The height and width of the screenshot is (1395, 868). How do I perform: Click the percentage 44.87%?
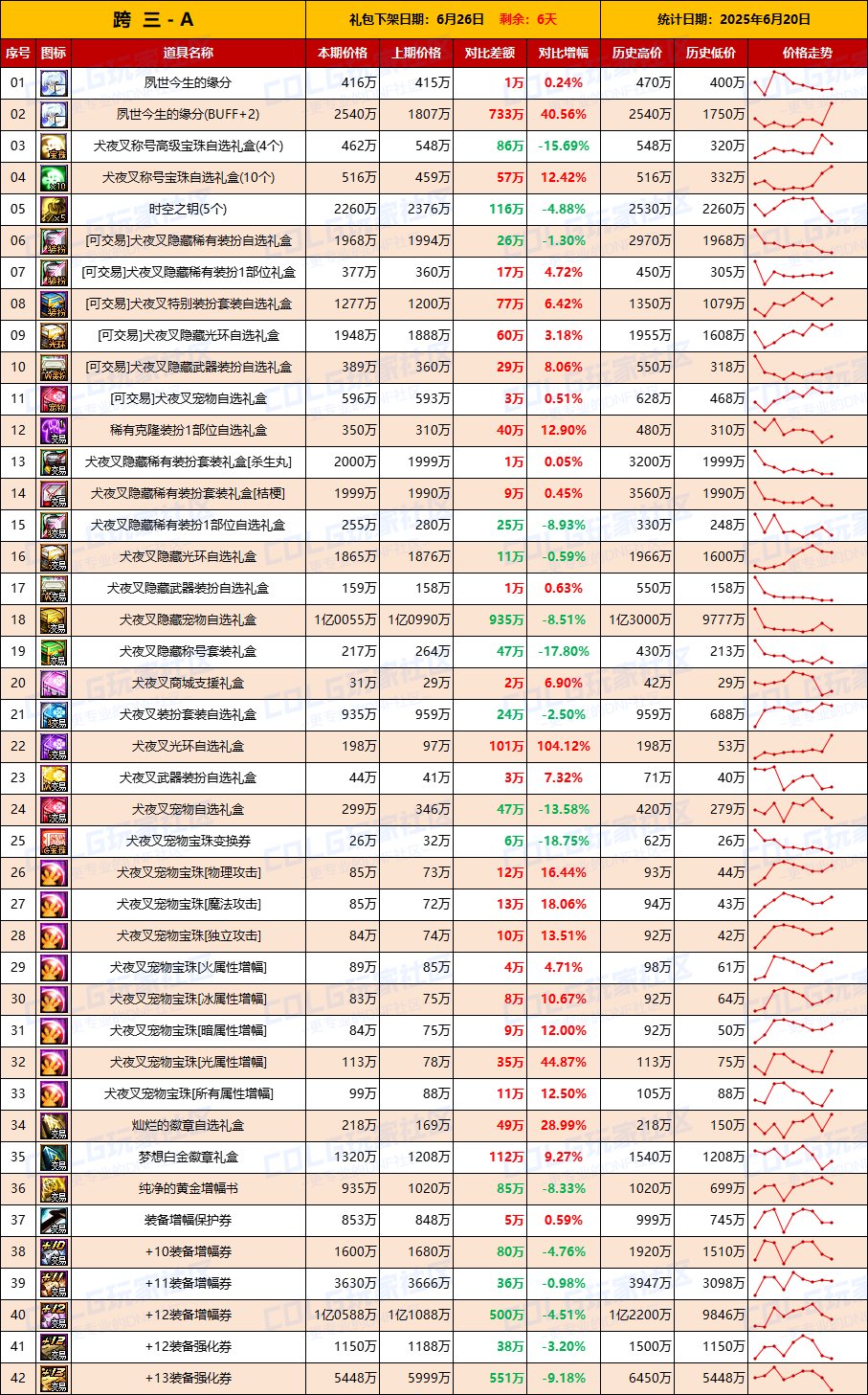point(564,1063)
